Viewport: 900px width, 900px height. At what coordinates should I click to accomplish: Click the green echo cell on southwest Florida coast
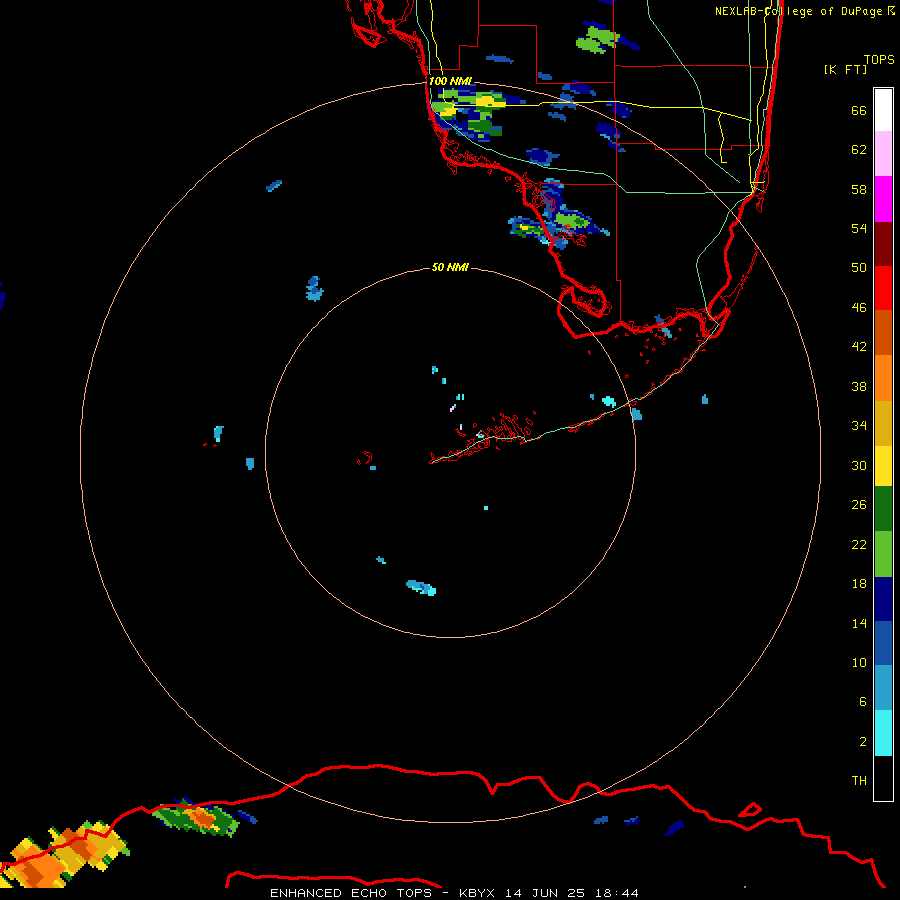[x=572, y=220]
